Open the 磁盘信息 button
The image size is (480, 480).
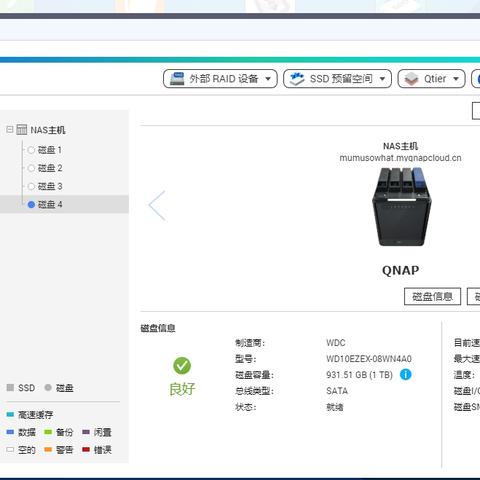point(432,296)
